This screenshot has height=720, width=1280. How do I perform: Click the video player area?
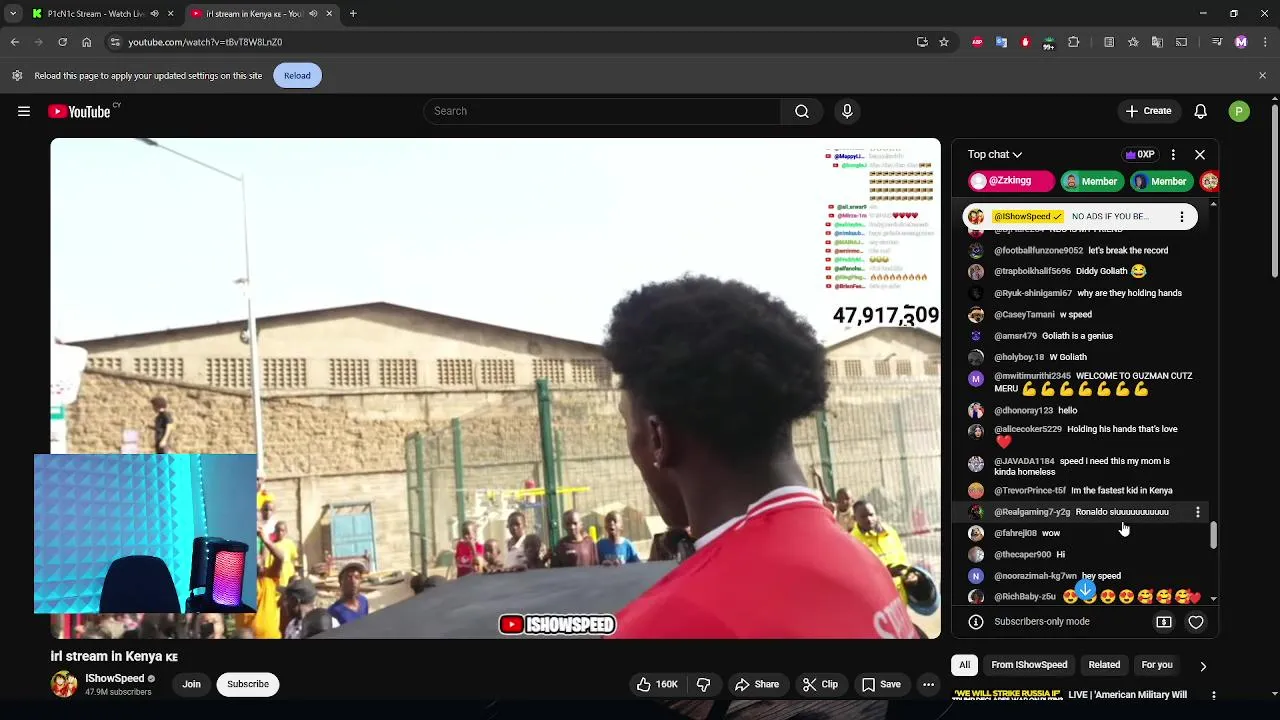pos(495,388)
